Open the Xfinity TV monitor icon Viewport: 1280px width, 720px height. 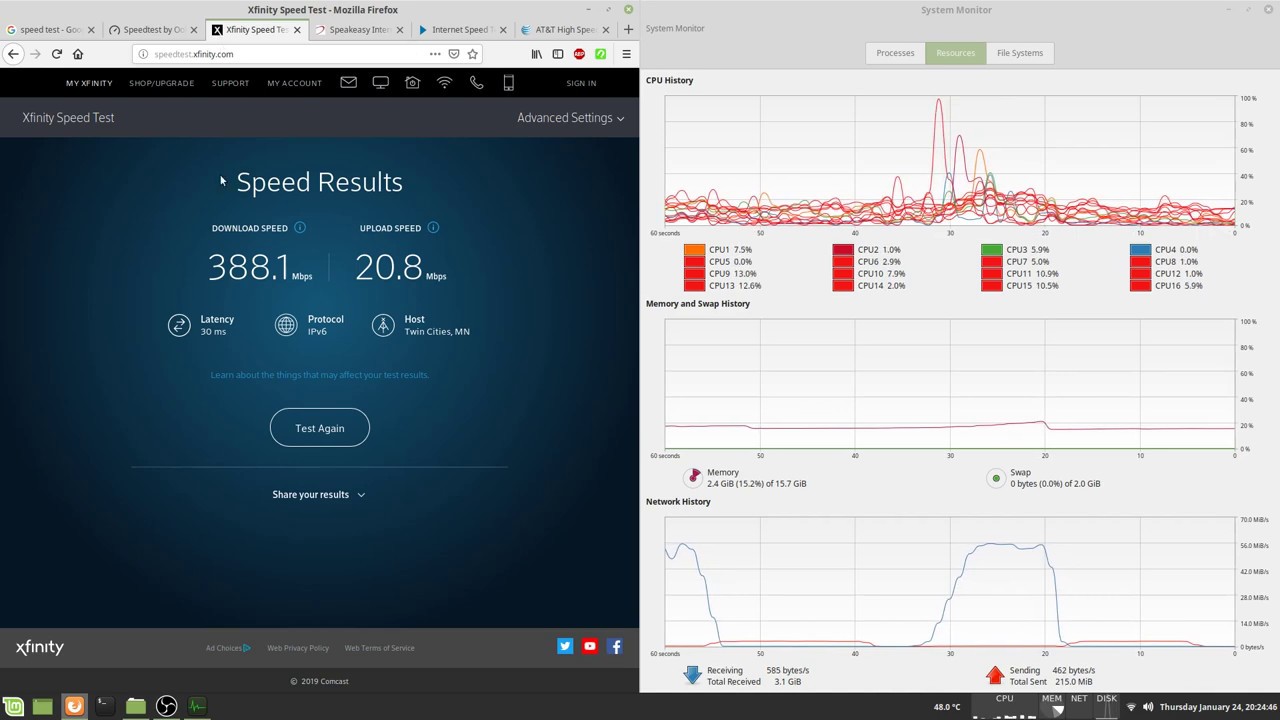pyautogui.click(x=380, y=83)
